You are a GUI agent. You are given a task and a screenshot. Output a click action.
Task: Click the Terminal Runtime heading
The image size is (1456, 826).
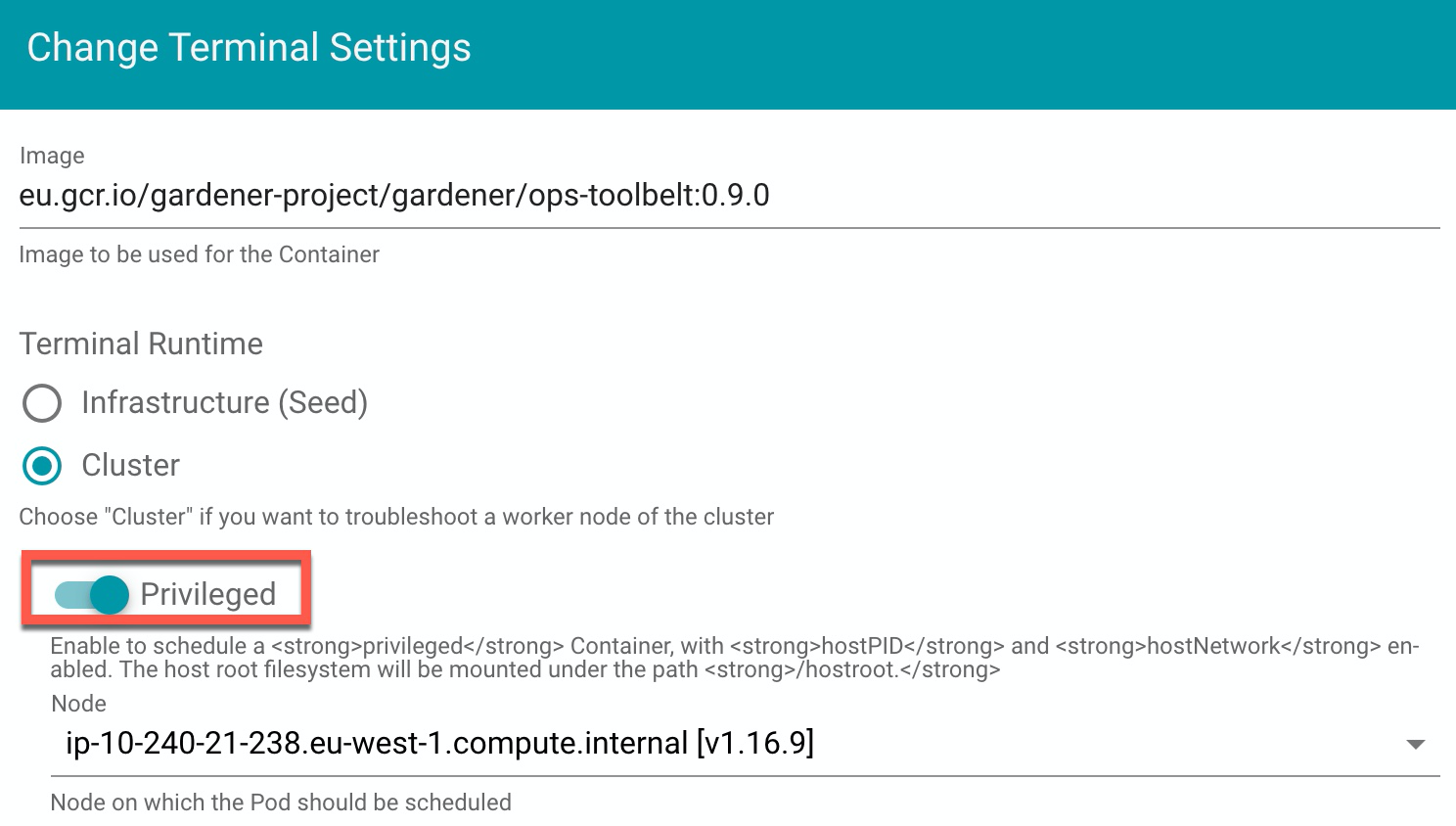pyautogui.click(x=141, y=344)
